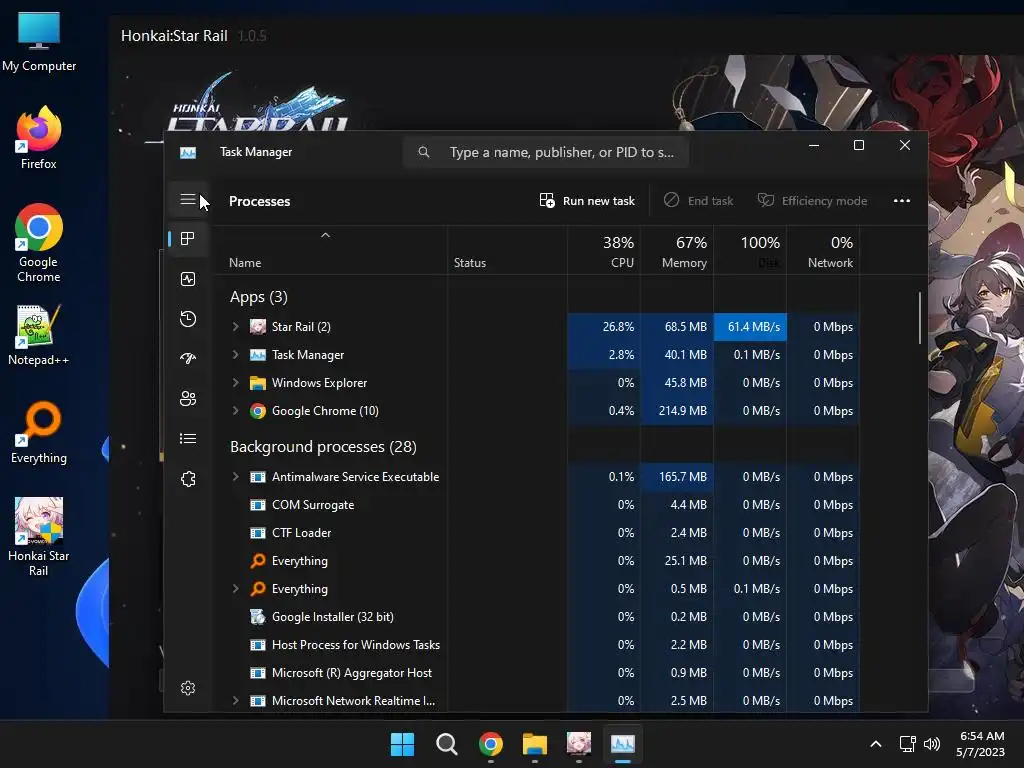Select the COM Surrogate process row
1024x768 pixels.
click(537, 505)
